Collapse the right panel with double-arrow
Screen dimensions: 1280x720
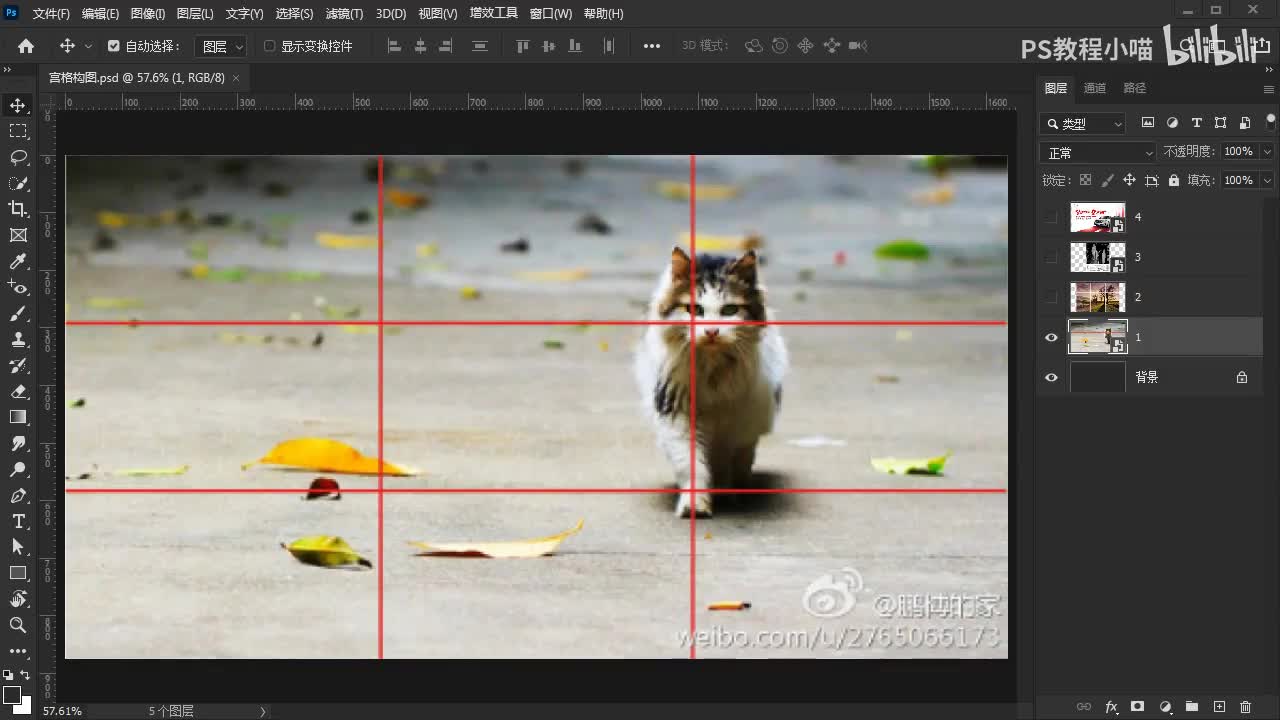tap(1269, 70)
